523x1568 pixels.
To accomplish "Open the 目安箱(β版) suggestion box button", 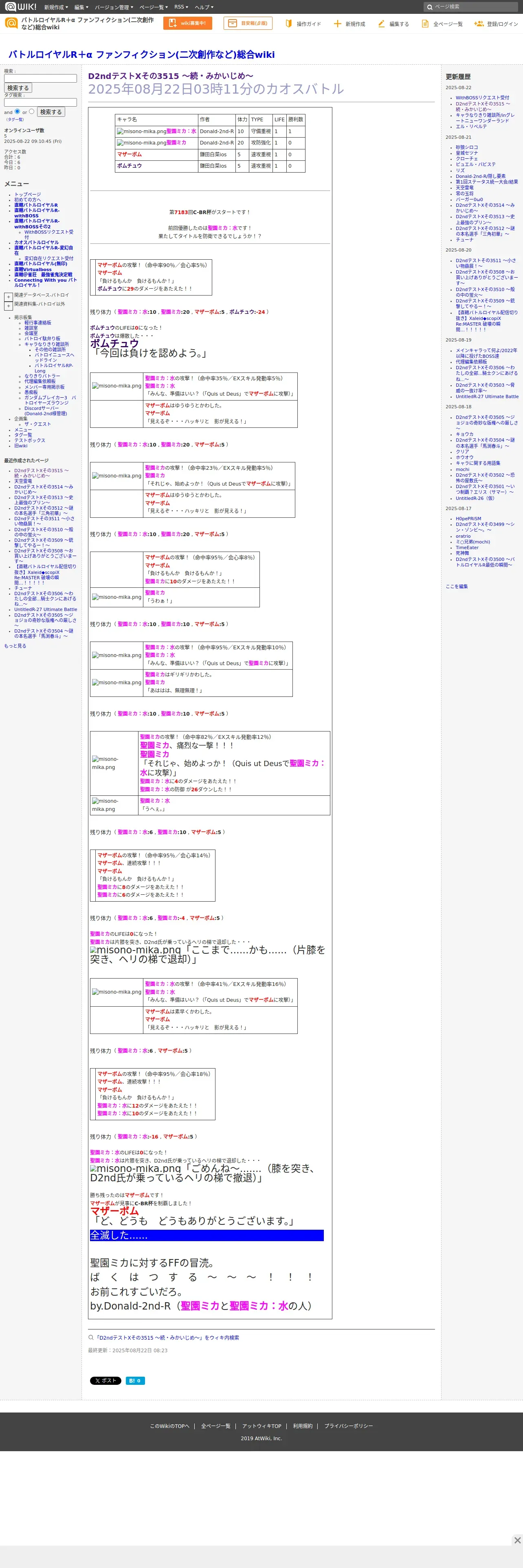I will (x=248, y=23).
